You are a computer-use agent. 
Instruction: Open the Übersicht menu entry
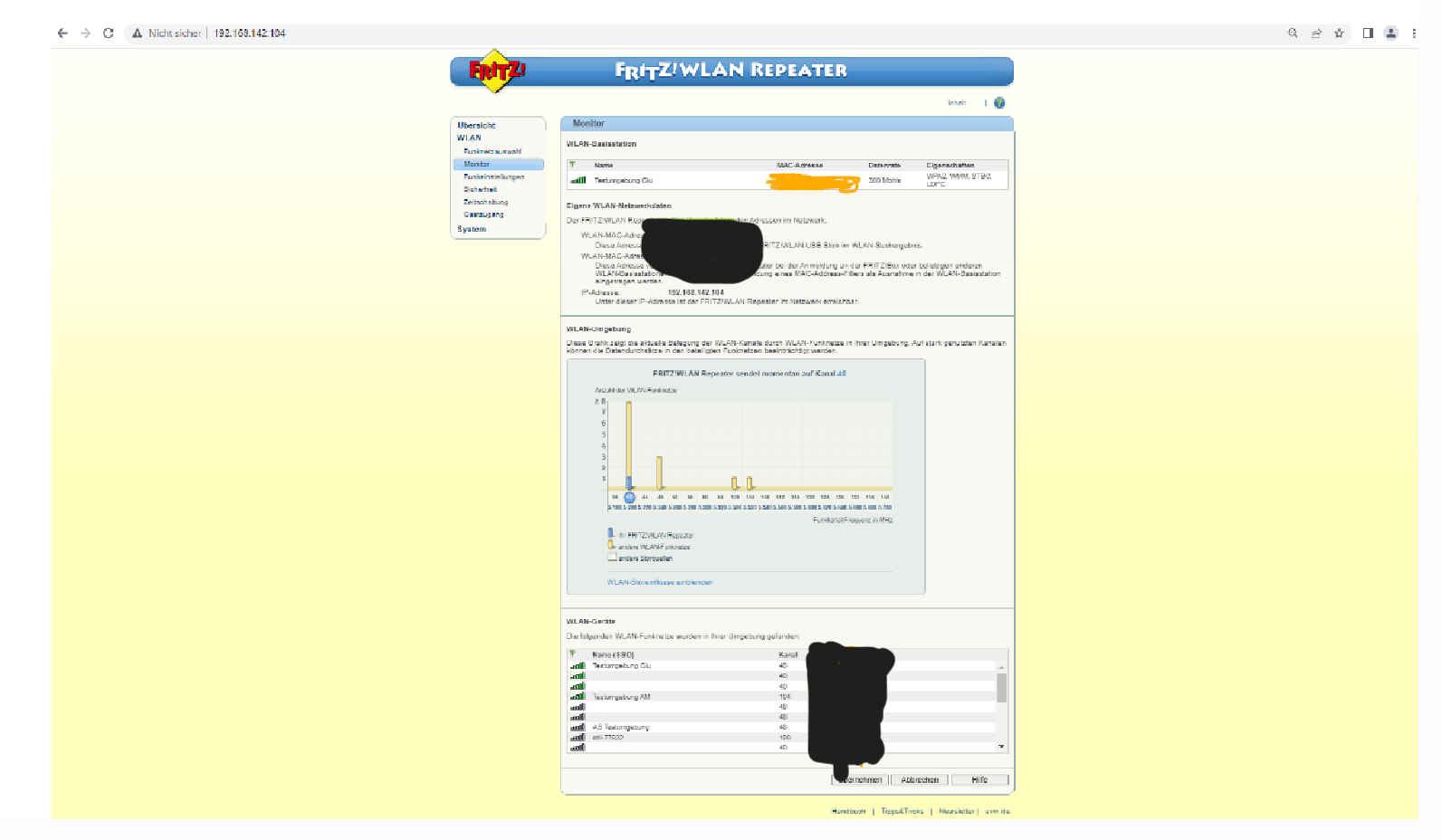pos(476,126)
